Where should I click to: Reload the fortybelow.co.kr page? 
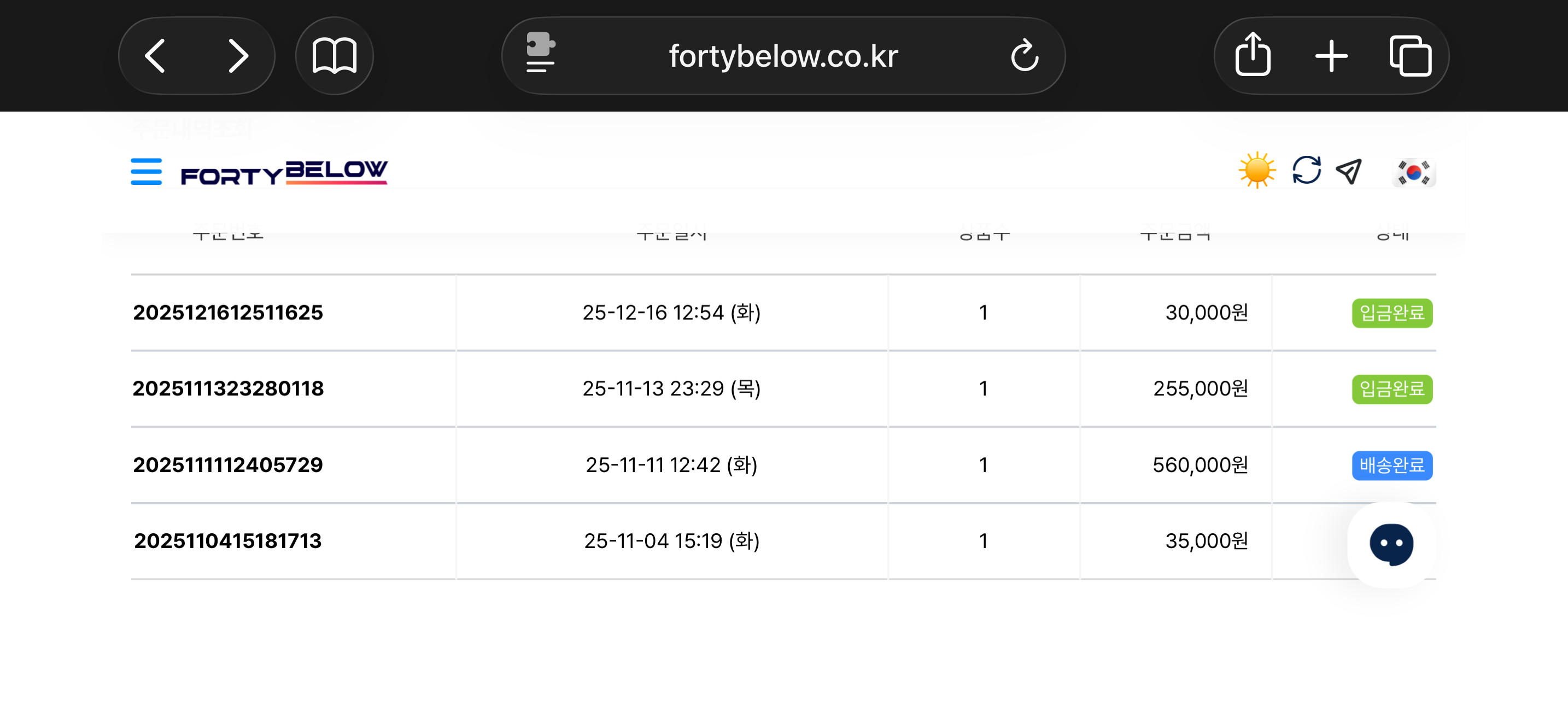1025,56
